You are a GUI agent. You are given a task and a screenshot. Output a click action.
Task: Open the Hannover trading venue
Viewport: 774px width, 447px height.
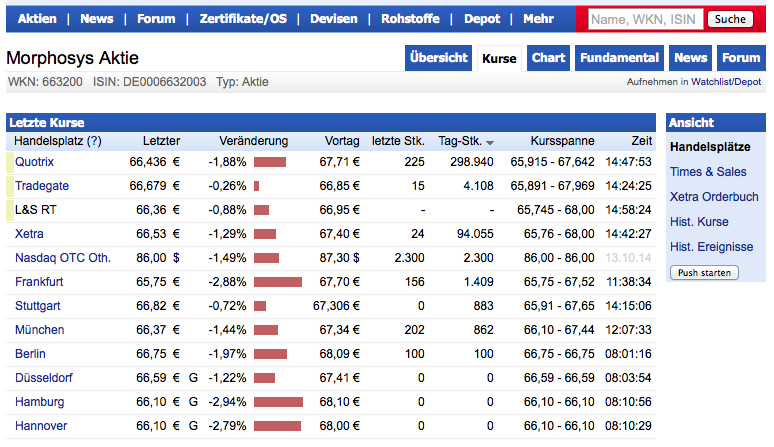41,426
